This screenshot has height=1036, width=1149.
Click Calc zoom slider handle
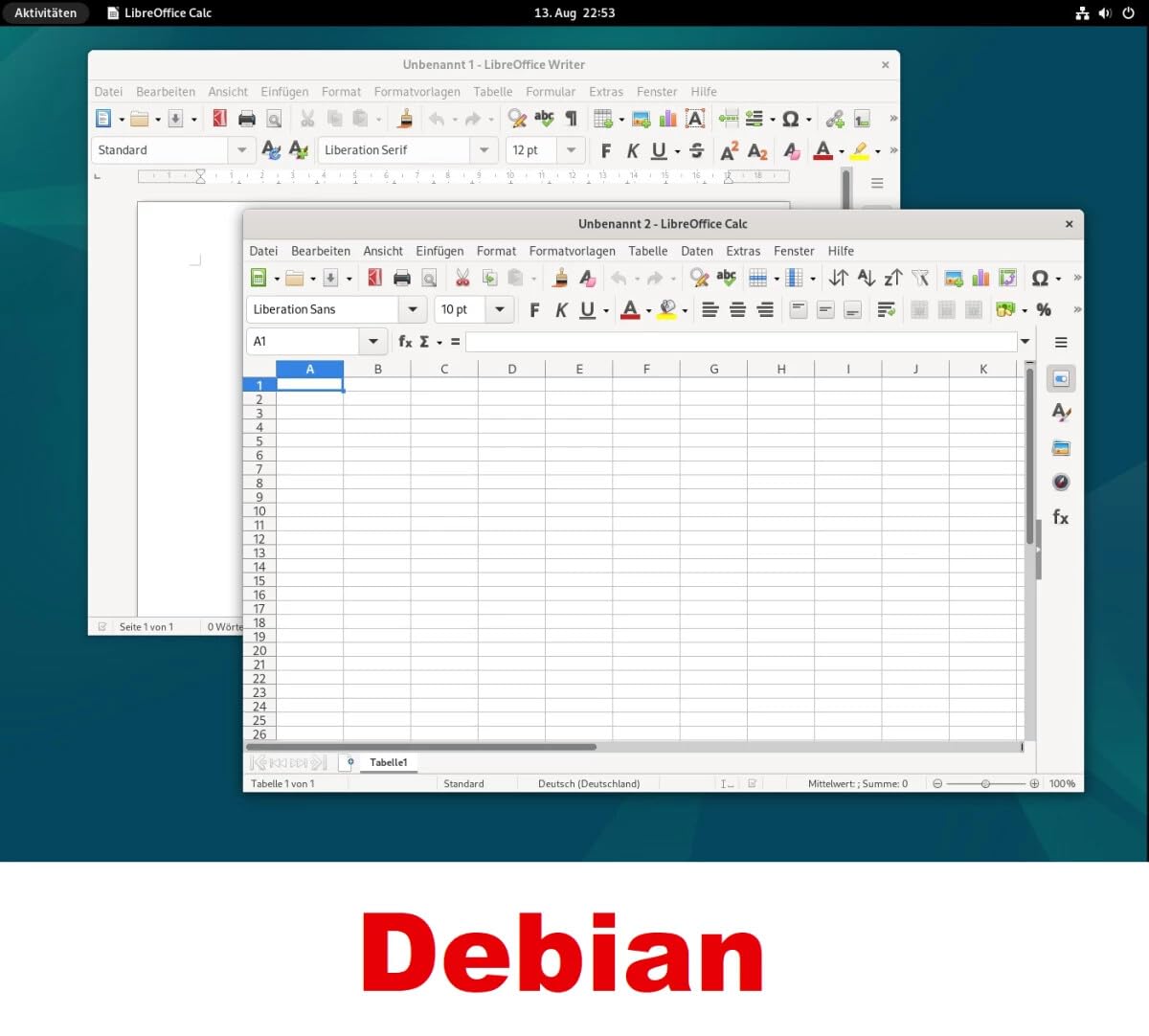pyautogui.click(x=985, y=783)
